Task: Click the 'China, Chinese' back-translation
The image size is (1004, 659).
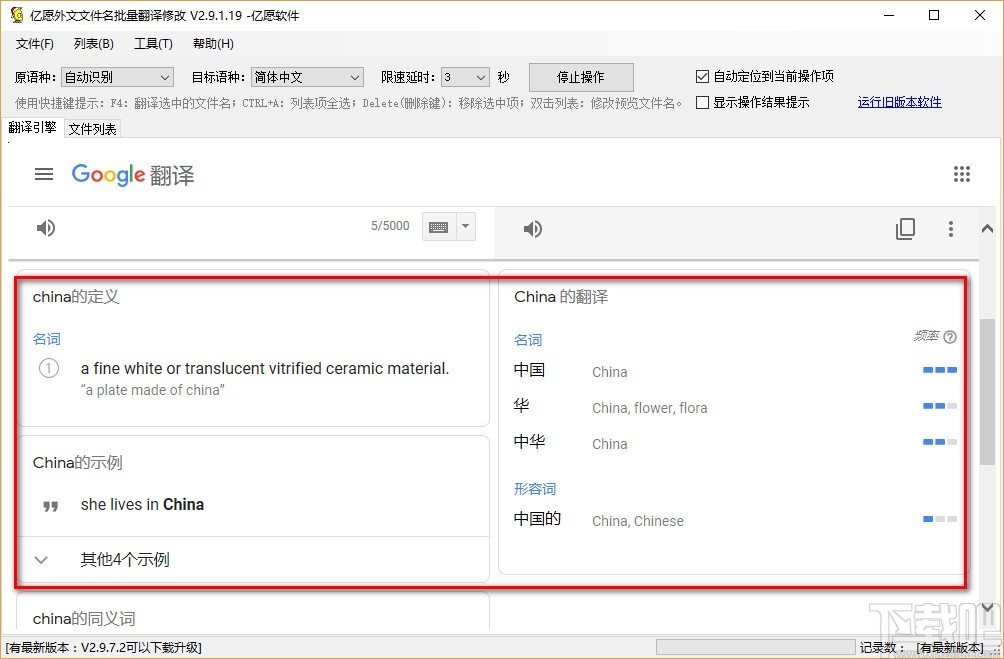Action: pyautogui.click(x=638, y=521)
